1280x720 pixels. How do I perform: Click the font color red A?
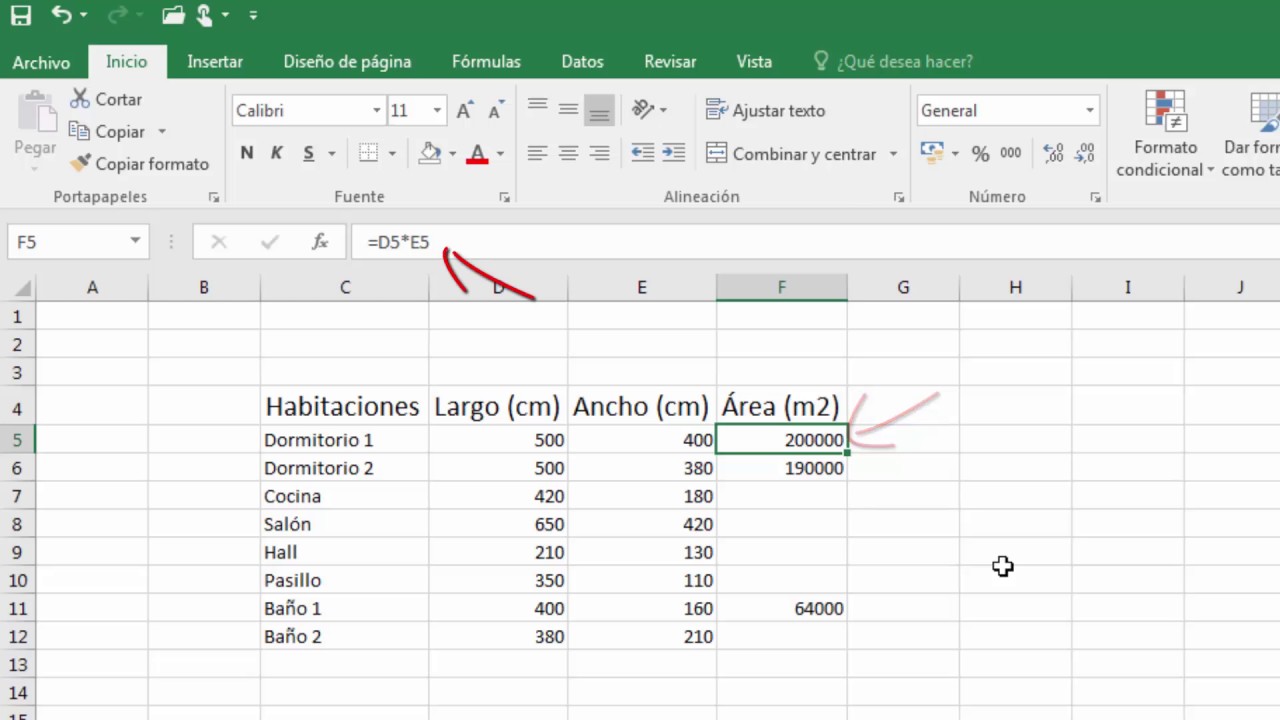click(477, 153)
